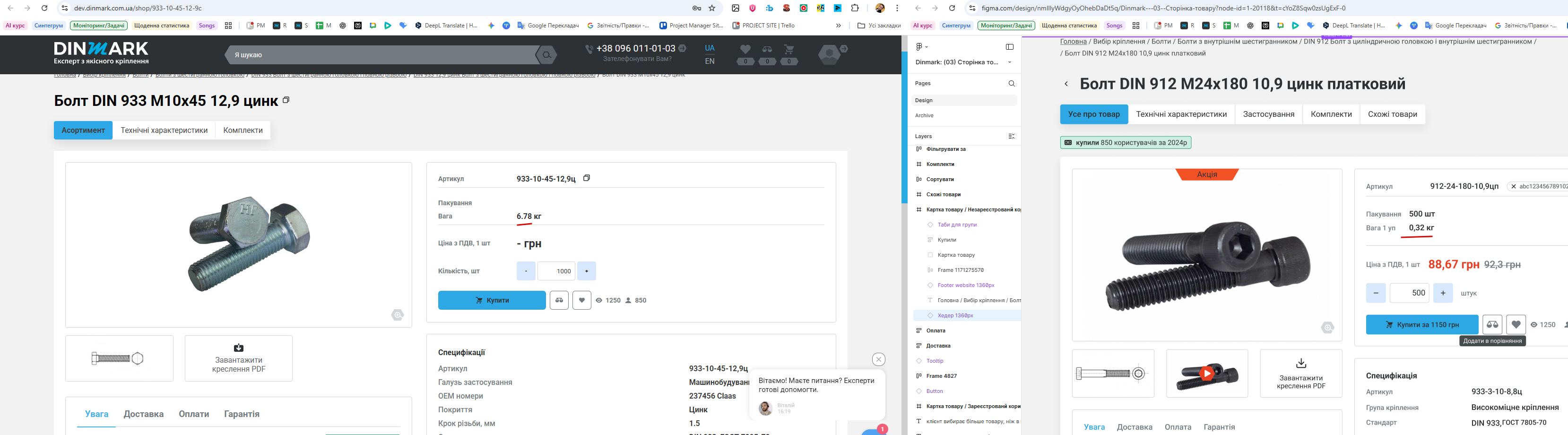The width and height of the screenshot is (1568, 435).
Task: Decrease quantity with minus on Dinmark site
Action: 526,271
